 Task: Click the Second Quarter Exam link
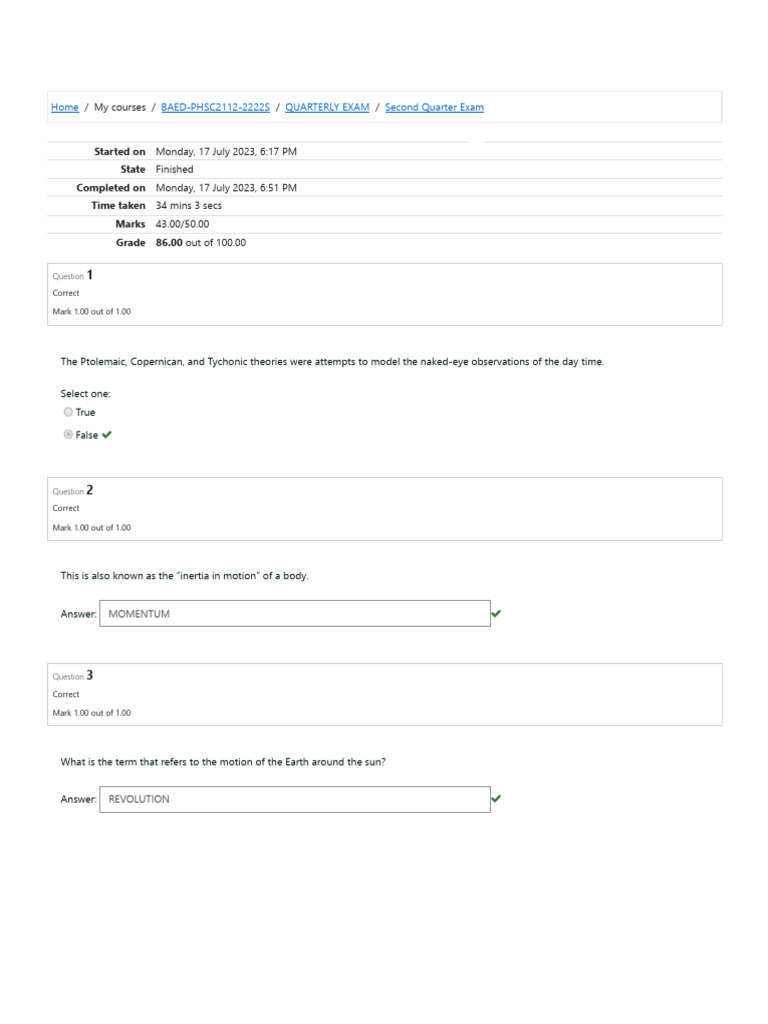coord(434,107)
